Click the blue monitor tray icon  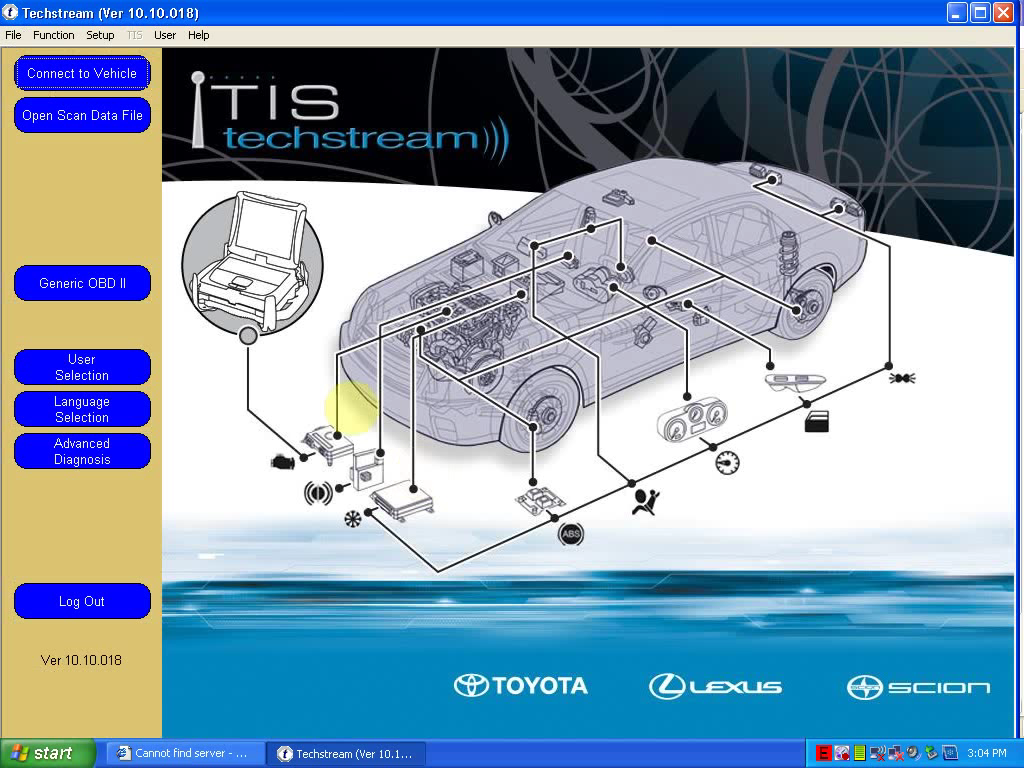[950, 754]
